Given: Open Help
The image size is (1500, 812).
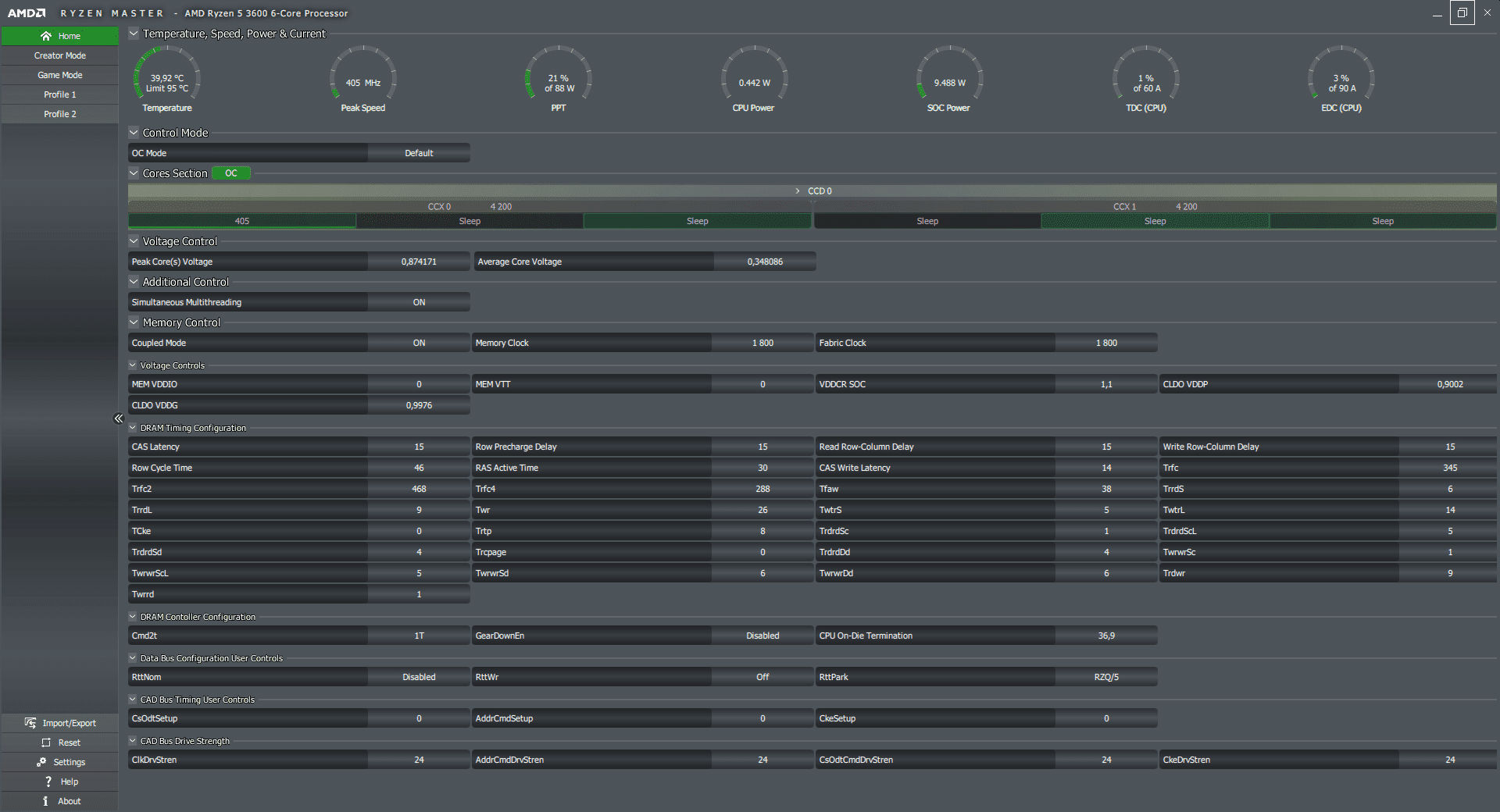Looking at the screenshot, I should coord(60,782).
